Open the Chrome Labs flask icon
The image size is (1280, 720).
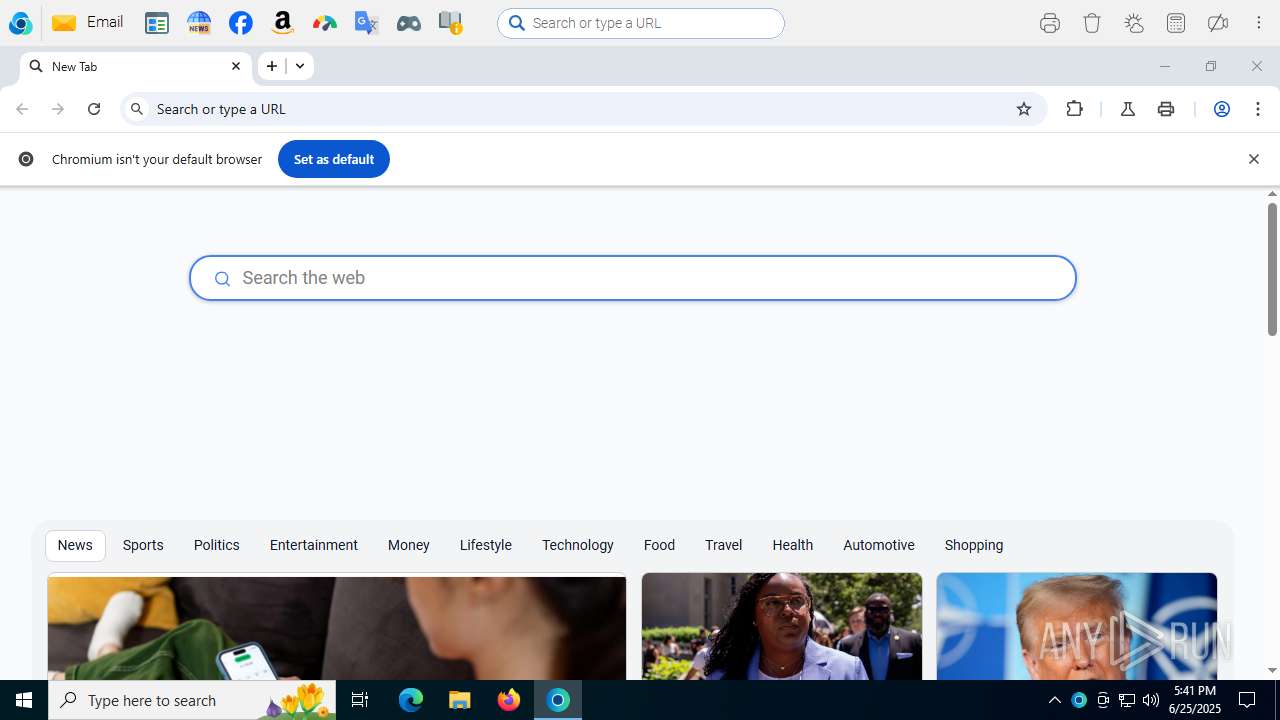(1128, 109)
